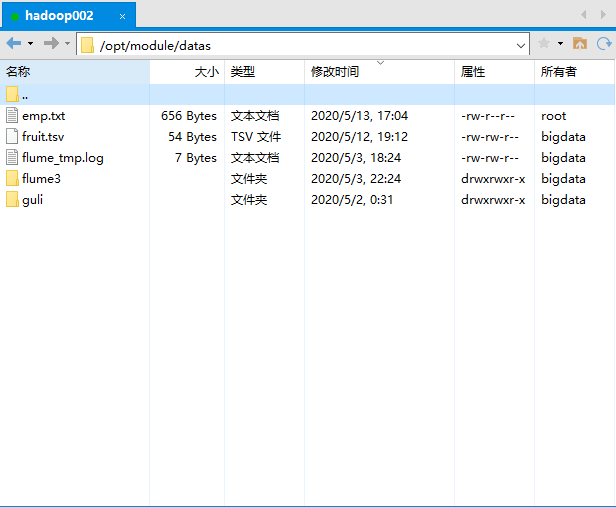Click the 'TSV 文件' type cell
The image size is (616, 507).
click(x=256, y=137)
